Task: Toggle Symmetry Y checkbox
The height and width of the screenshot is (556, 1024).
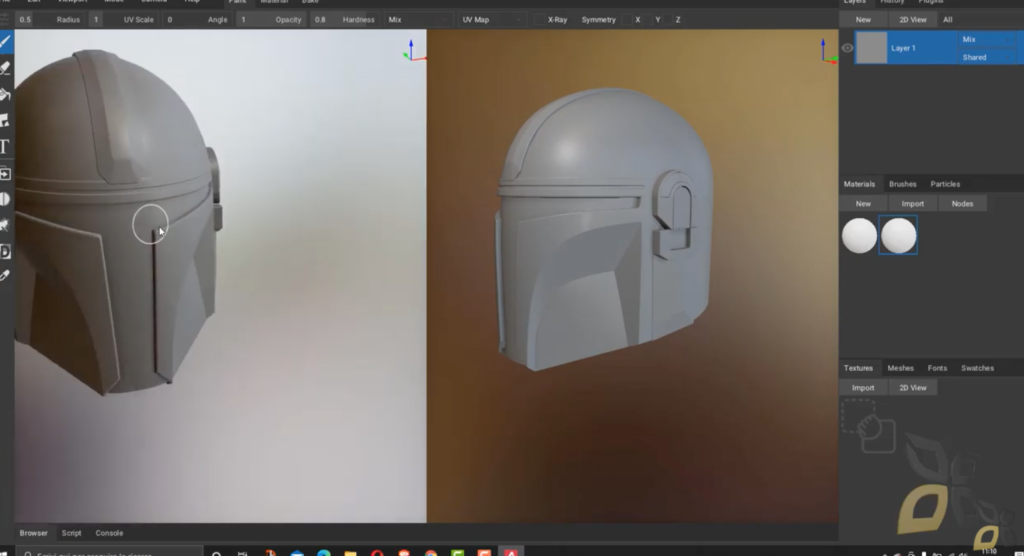Action: point(647,20)
